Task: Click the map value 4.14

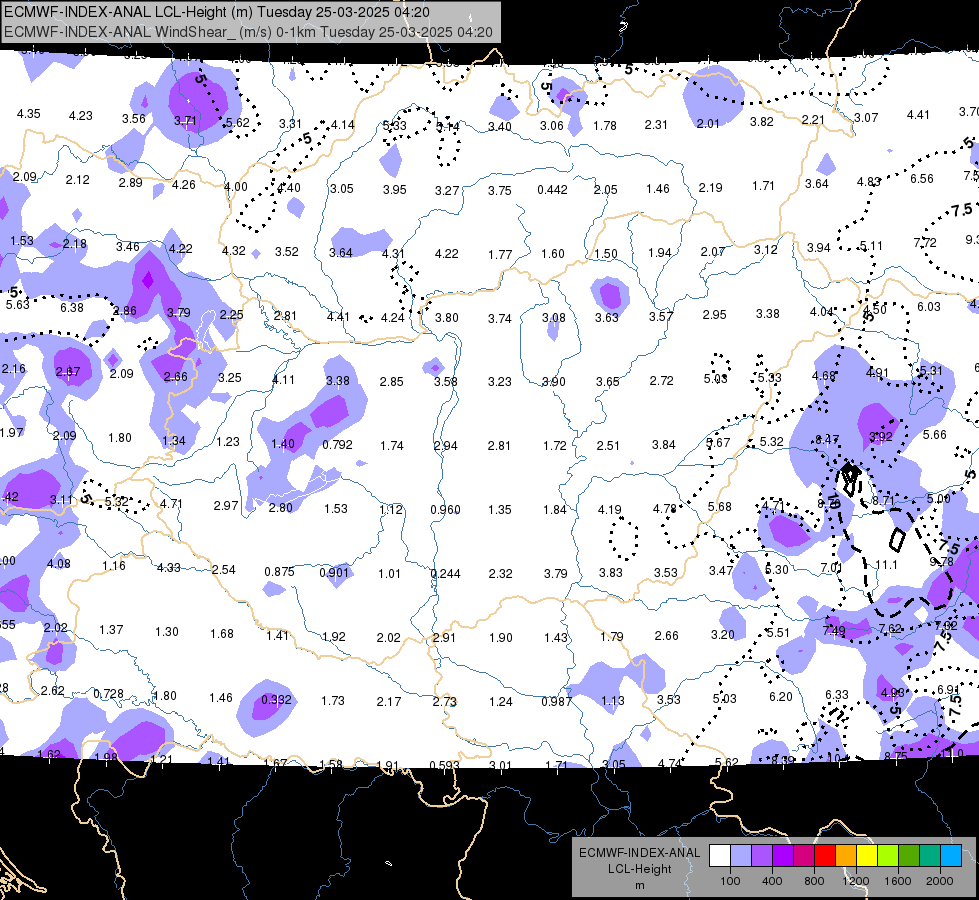Action: [x=343, y=125]
